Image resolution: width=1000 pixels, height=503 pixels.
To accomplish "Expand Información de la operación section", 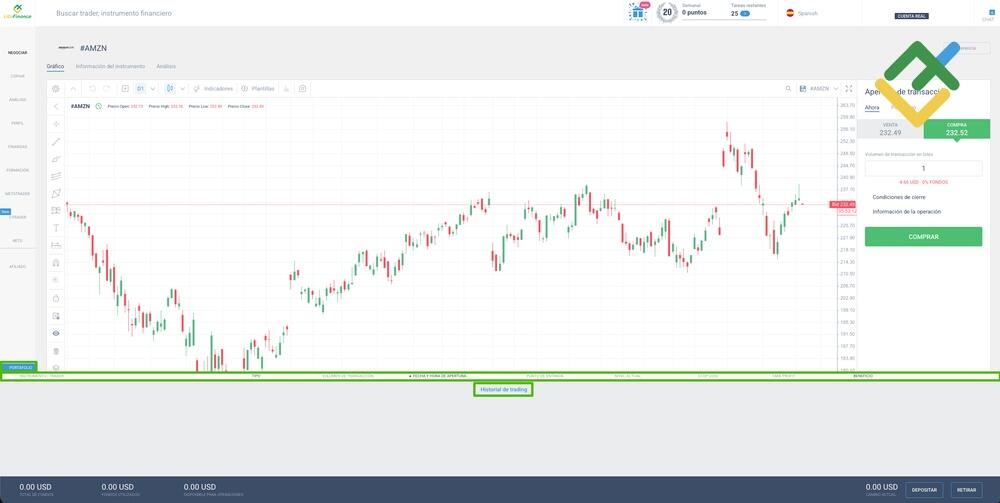I will (906, 212).
